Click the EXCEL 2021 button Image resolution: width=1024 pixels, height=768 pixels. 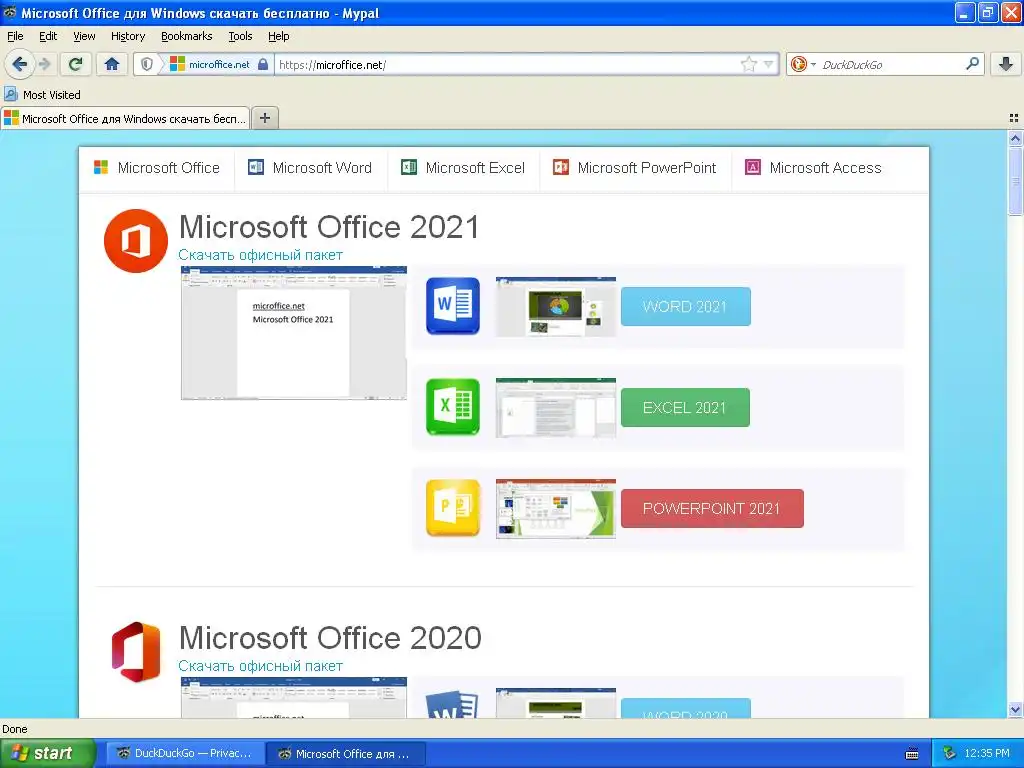click(685, 408)
